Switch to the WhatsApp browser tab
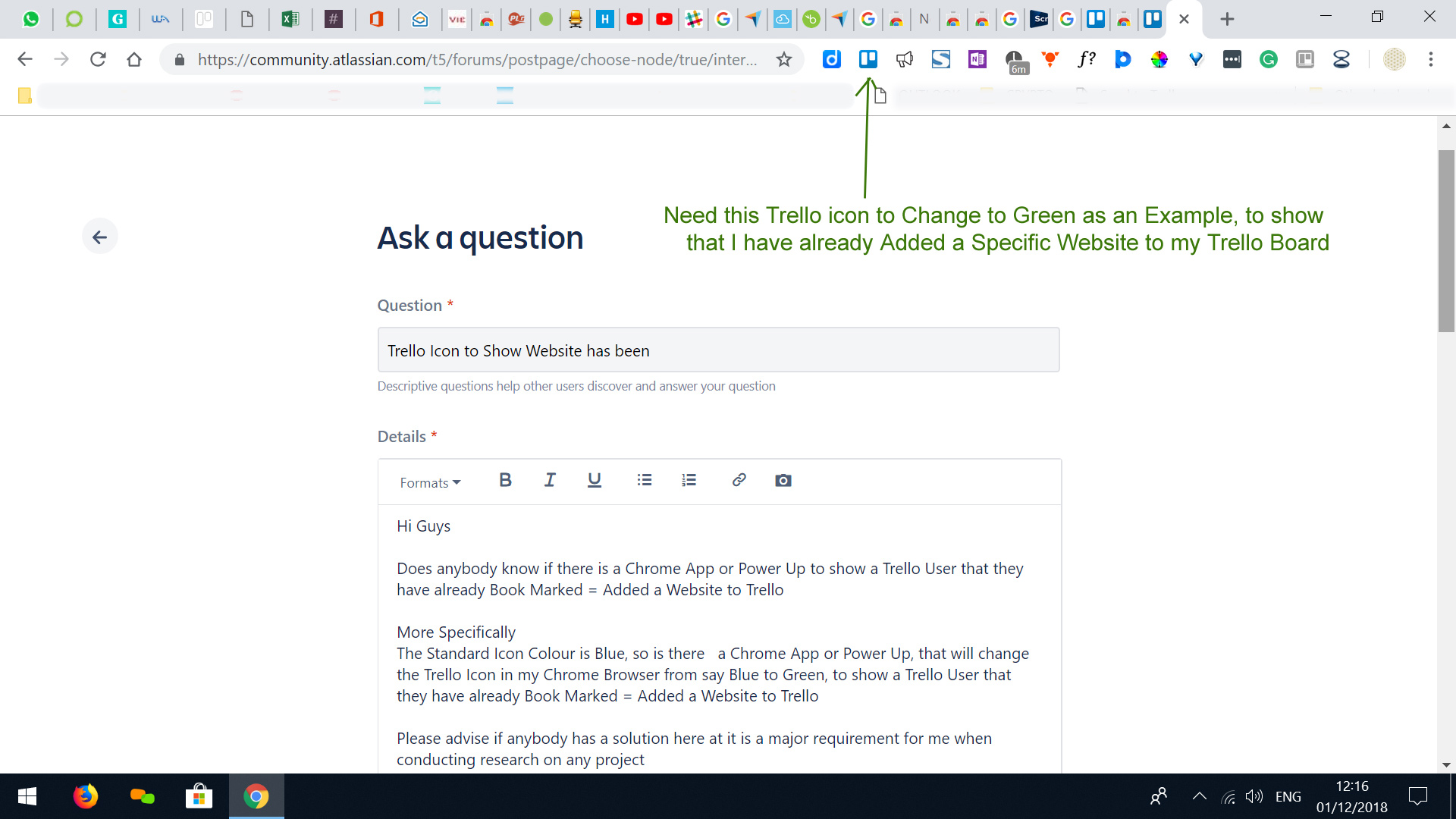Viewport: 1456px width, 819px height. pyautogui.click(x=31, y=19)
